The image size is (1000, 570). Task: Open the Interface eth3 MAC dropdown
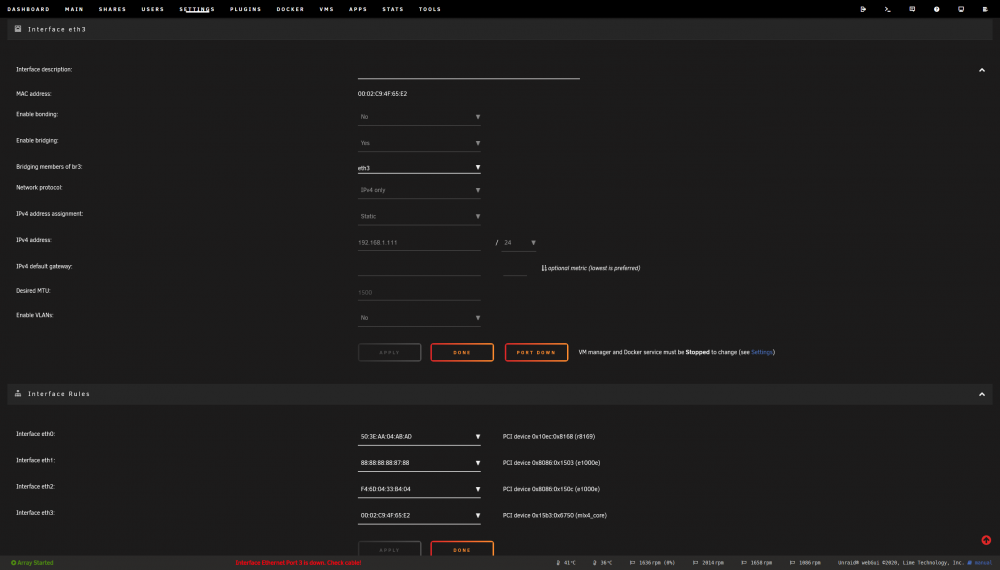click(419, 516)
